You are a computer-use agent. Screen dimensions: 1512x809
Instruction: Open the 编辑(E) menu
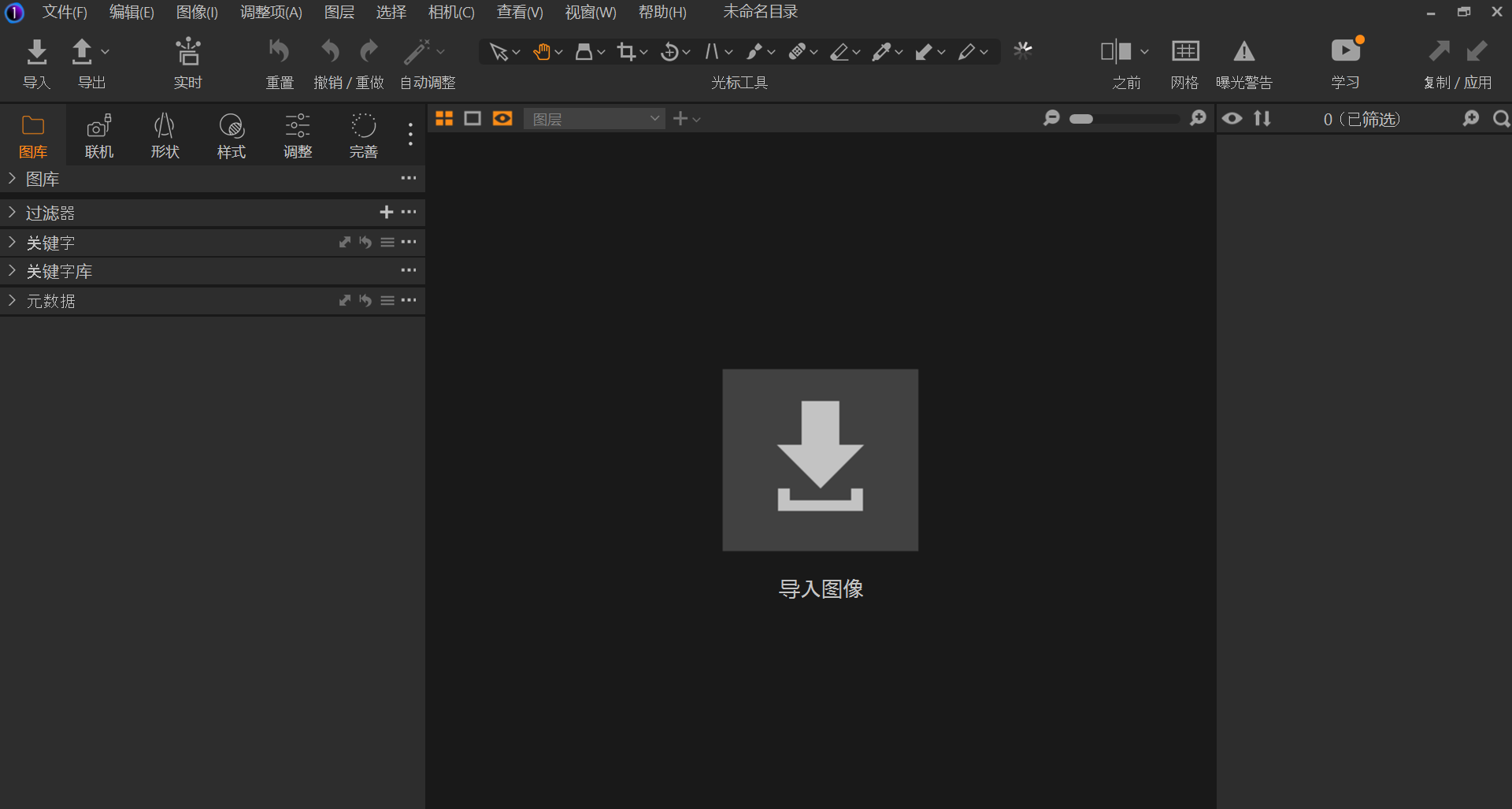coord(132,12)
